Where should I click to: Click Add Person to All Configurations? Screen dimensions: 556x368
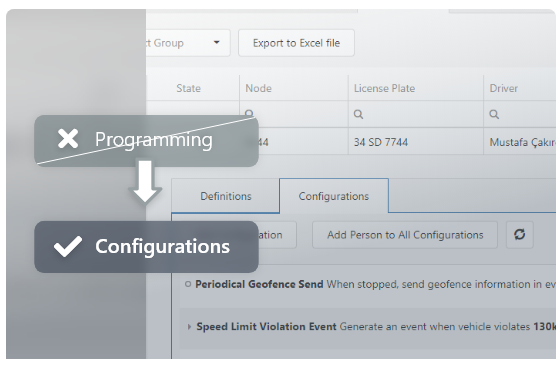[x=405, y=235]
